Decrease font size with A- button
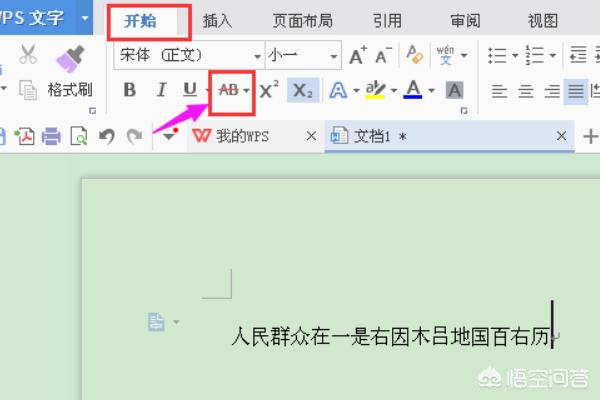The width and height of the screenshot is (600, 400). click(383, 56)
